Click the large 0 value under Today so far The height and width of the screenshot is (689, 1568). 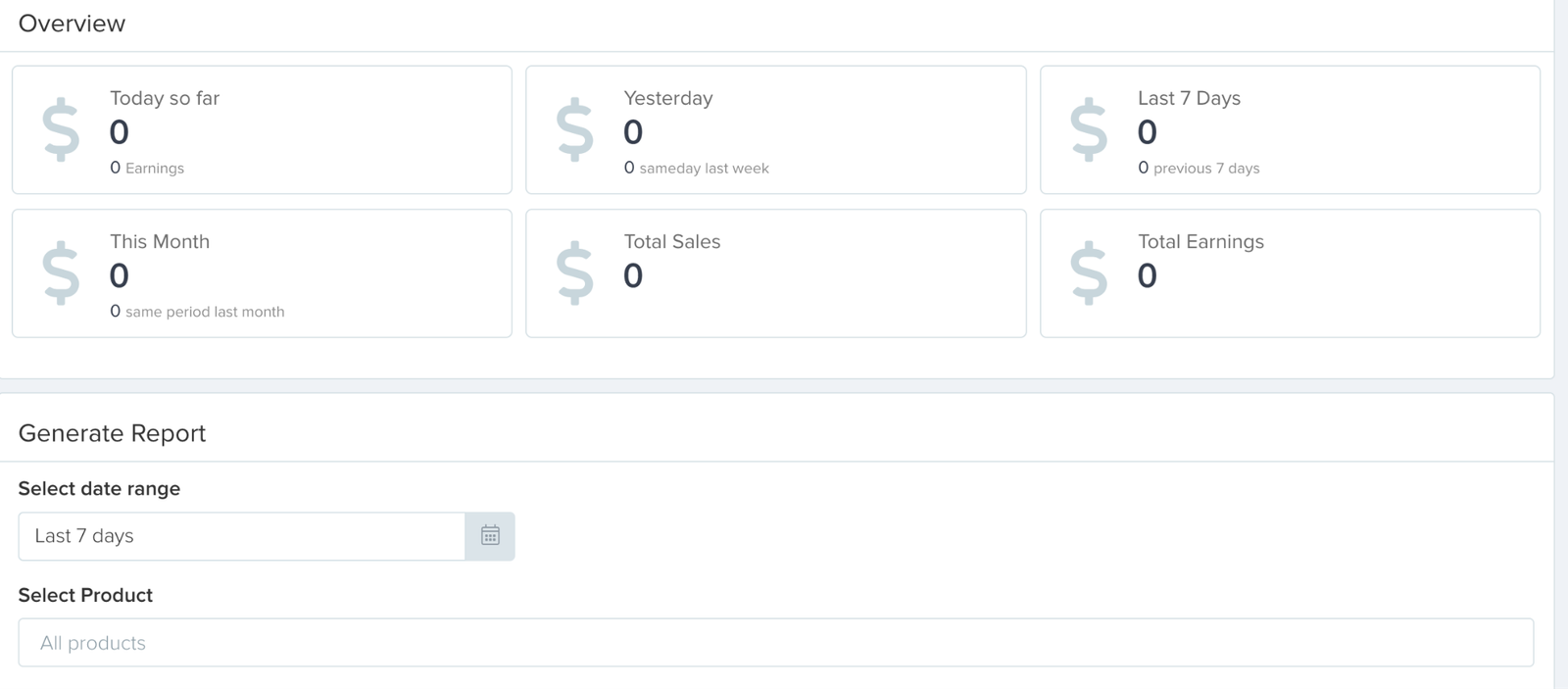(x=120, y=132)
